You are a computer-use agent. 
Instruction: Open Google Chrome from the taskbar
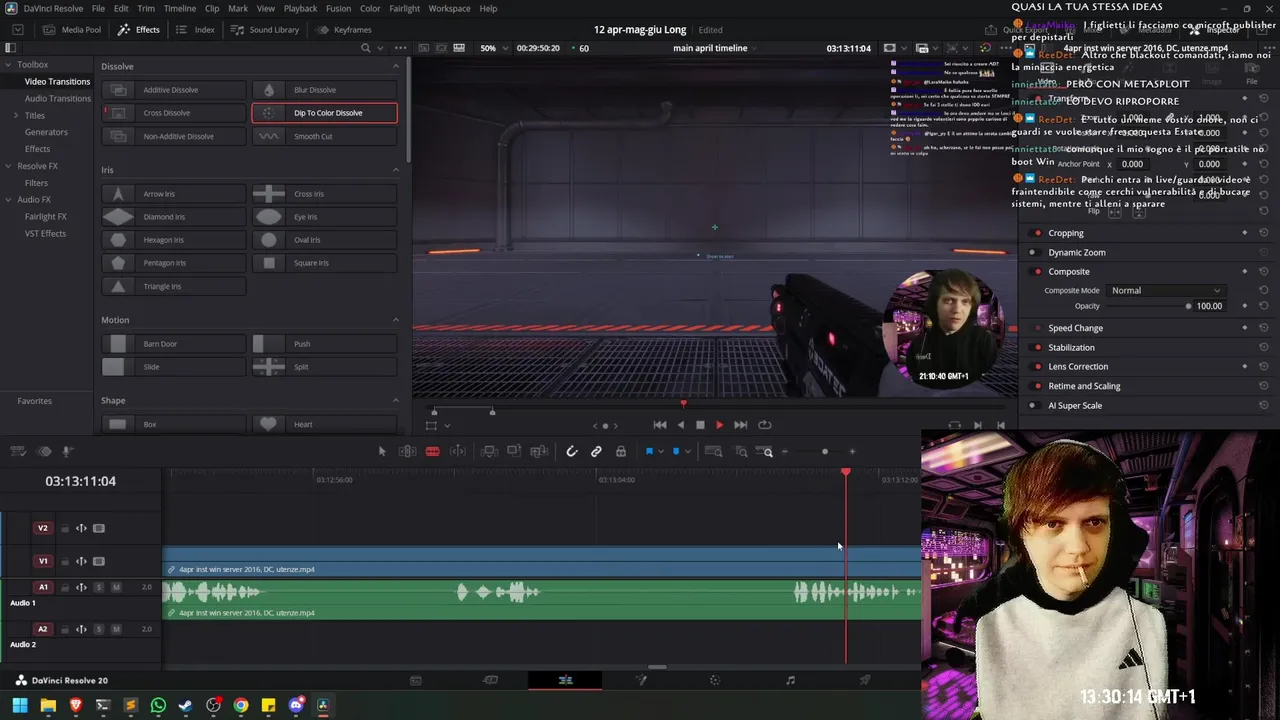241,705
